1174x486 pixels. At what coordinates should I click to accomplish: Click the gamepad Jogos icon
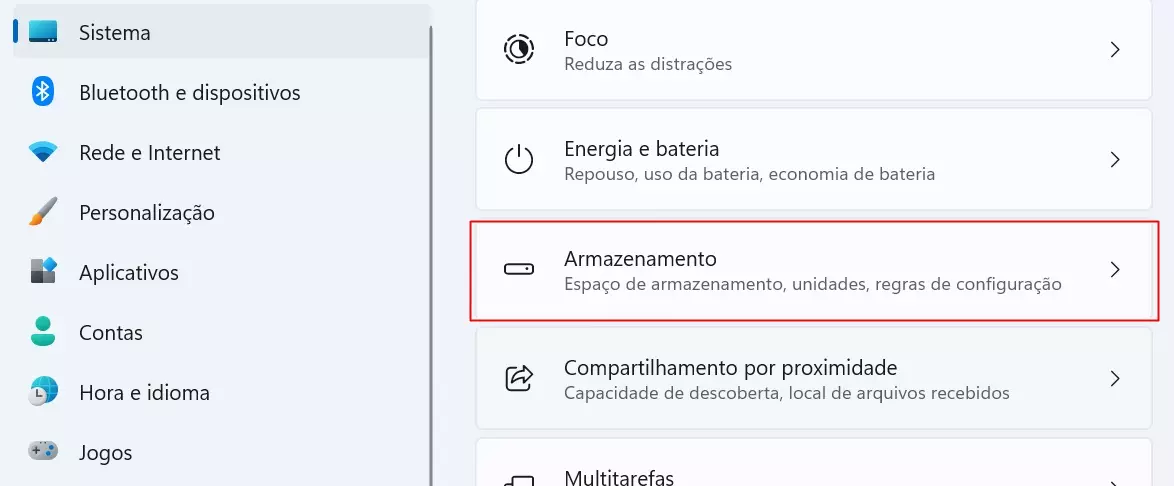pos(43,452)
